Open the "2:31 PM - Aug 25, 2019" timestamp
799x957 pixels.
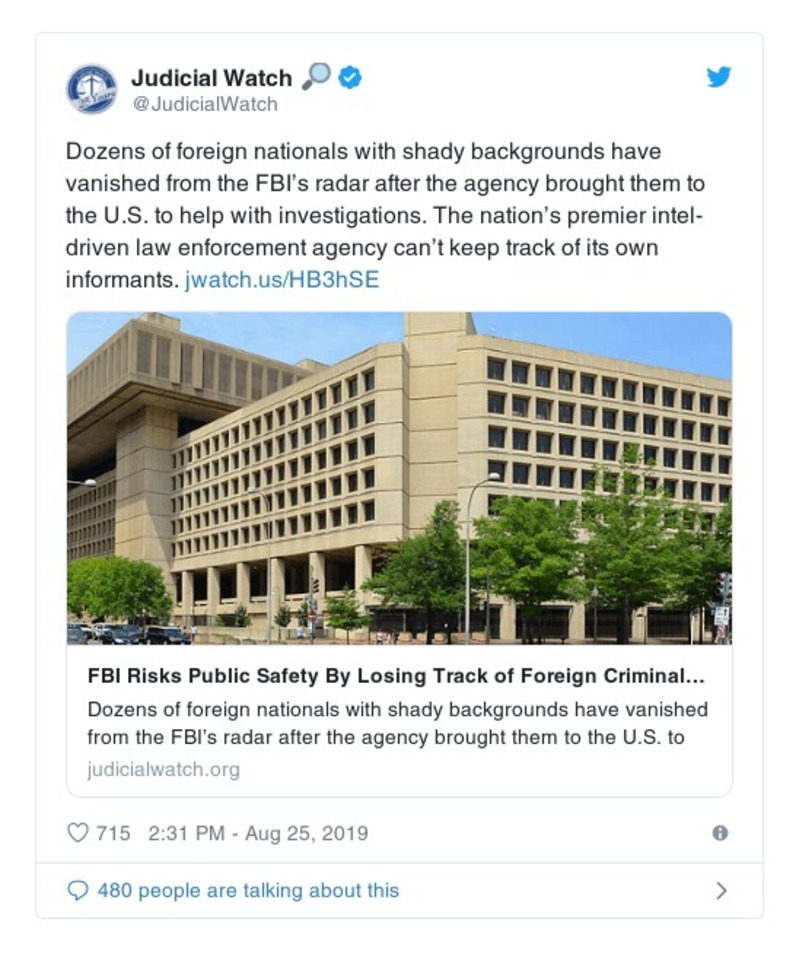pyautogui.click(x=258, y=833)
